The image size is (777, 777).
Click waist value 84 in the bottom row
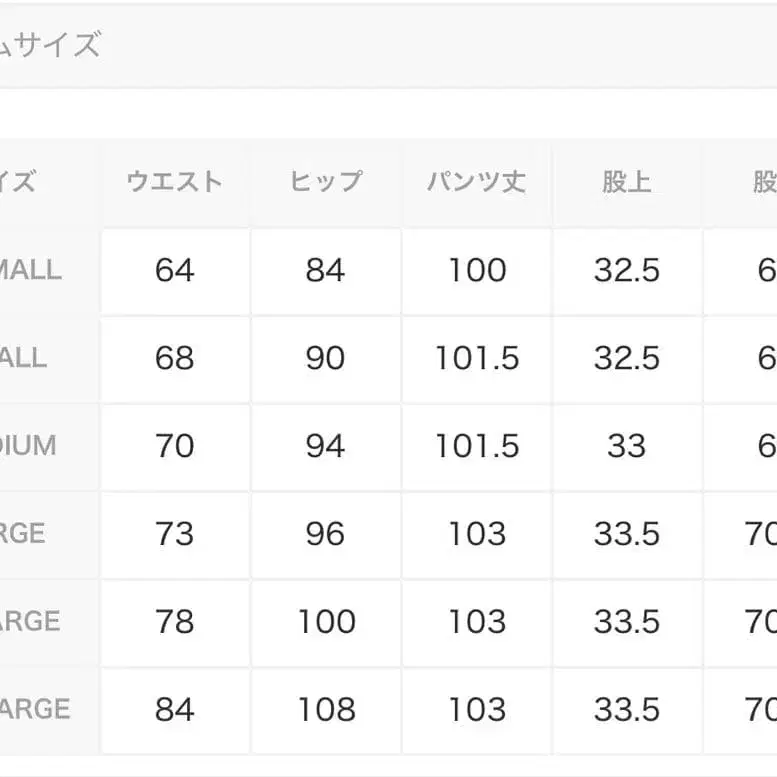click(x=175, y=710)
